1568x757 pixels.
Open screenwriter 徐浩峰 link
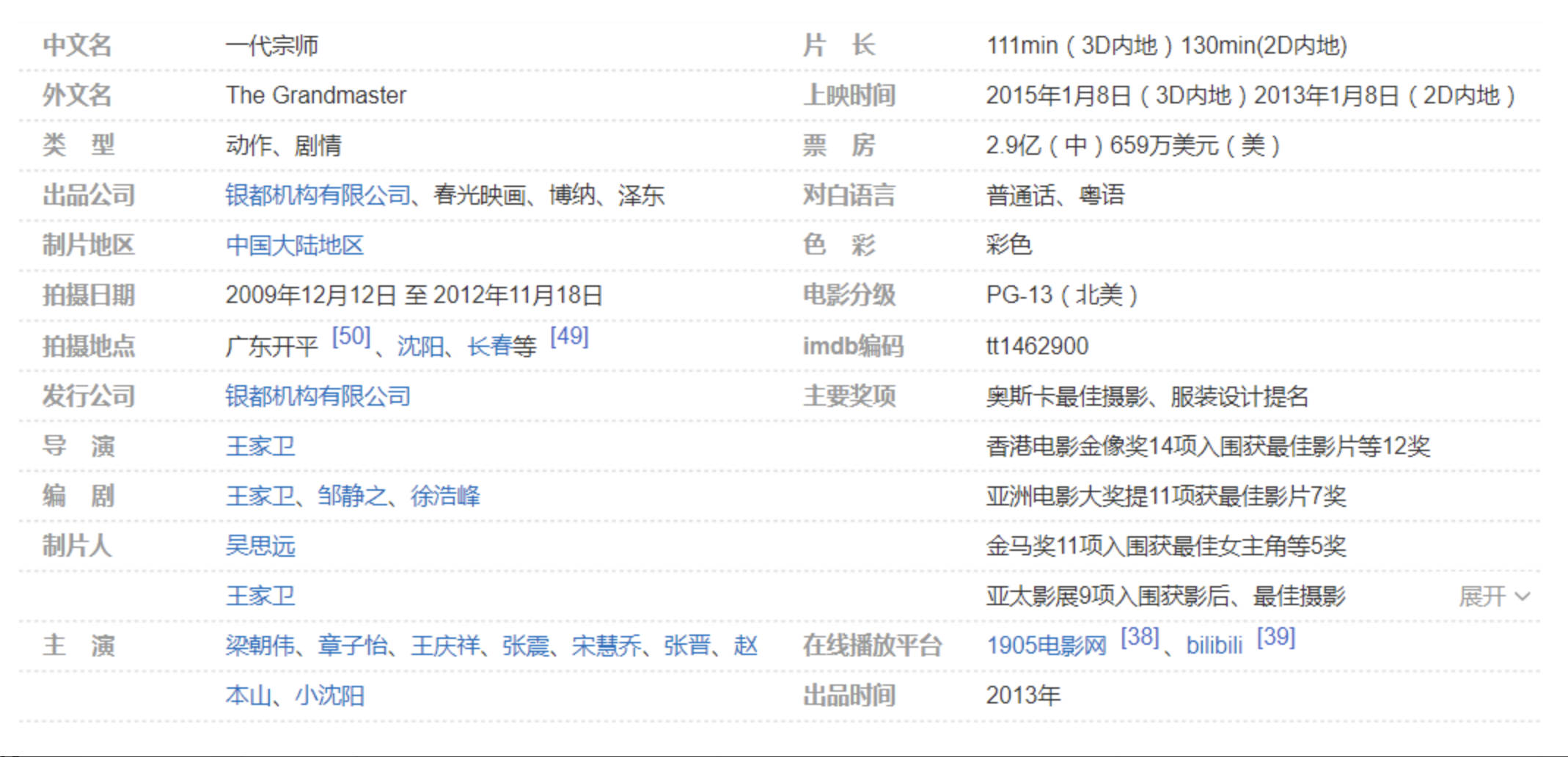pos(445,496)
